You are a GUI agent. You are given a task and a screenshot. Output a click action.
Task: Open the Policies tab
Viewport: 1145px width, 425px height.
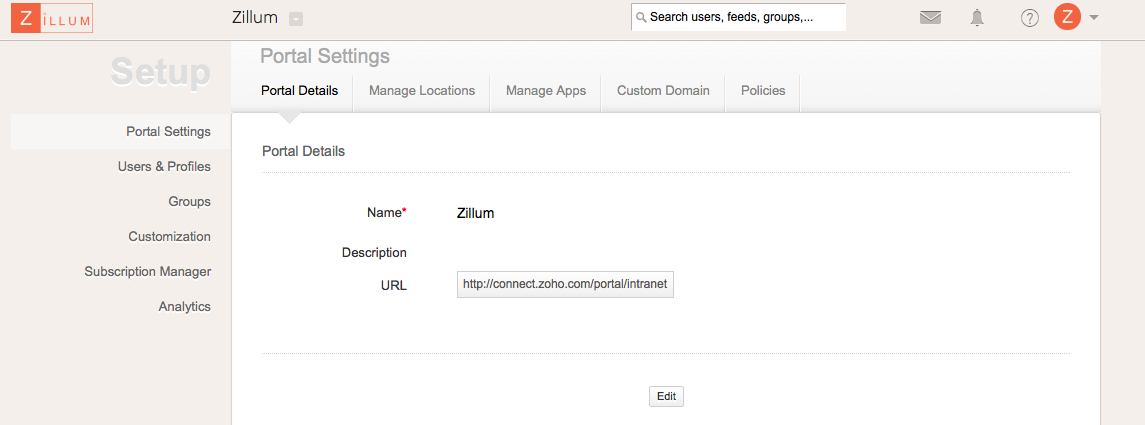tap(763, 90)
